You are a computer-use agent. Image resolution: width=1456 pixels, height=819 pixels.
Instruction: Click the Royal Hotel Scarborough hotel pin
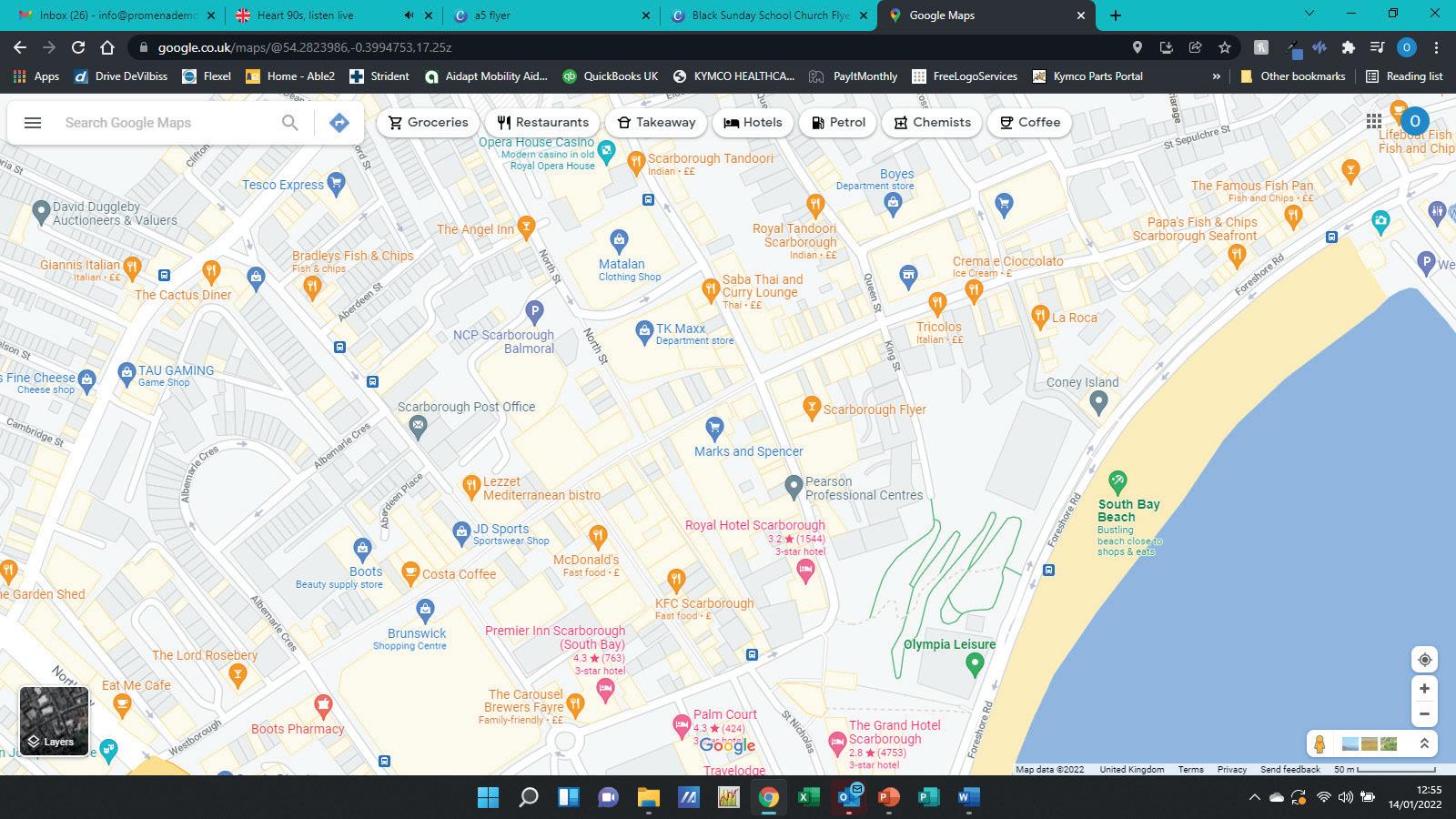coord(805,571)
